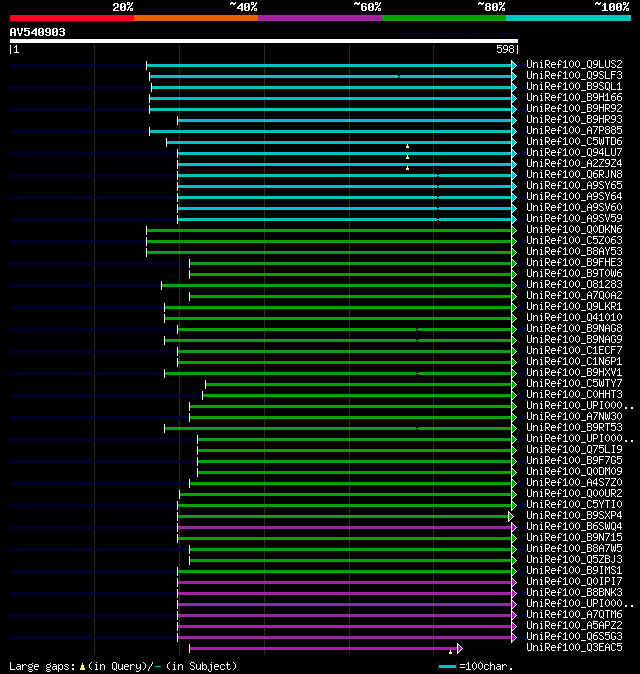Click the UniRef100_A2Z9Z4 label
Screen dimensions: 640x674
pyautogui.click(x=574, y=163)
